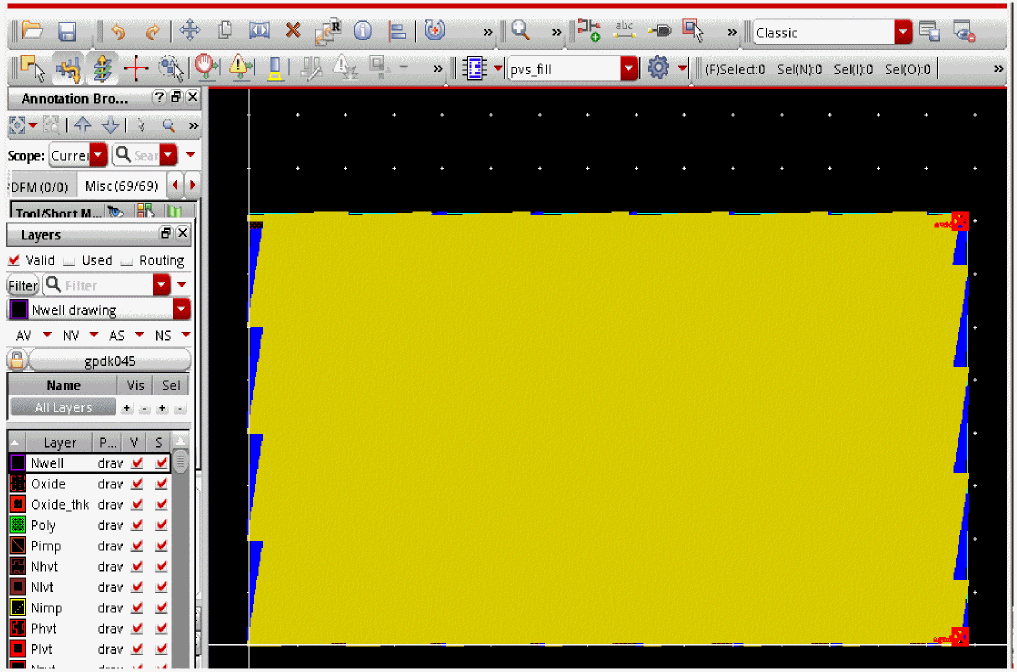
Task: Click the Open folder icon in toolbar
Action: click(x=32, y=31)
